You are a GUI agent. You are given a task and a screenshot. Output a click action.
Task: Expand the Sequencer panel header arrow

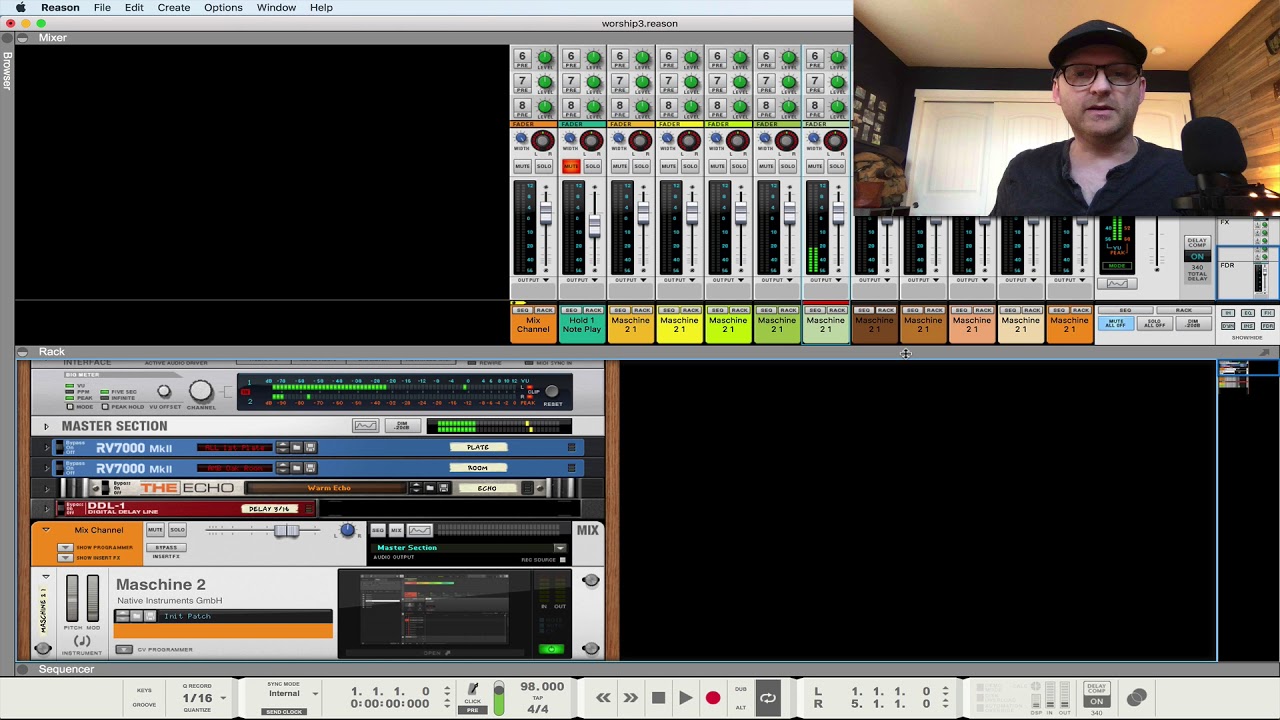(22, 669)
